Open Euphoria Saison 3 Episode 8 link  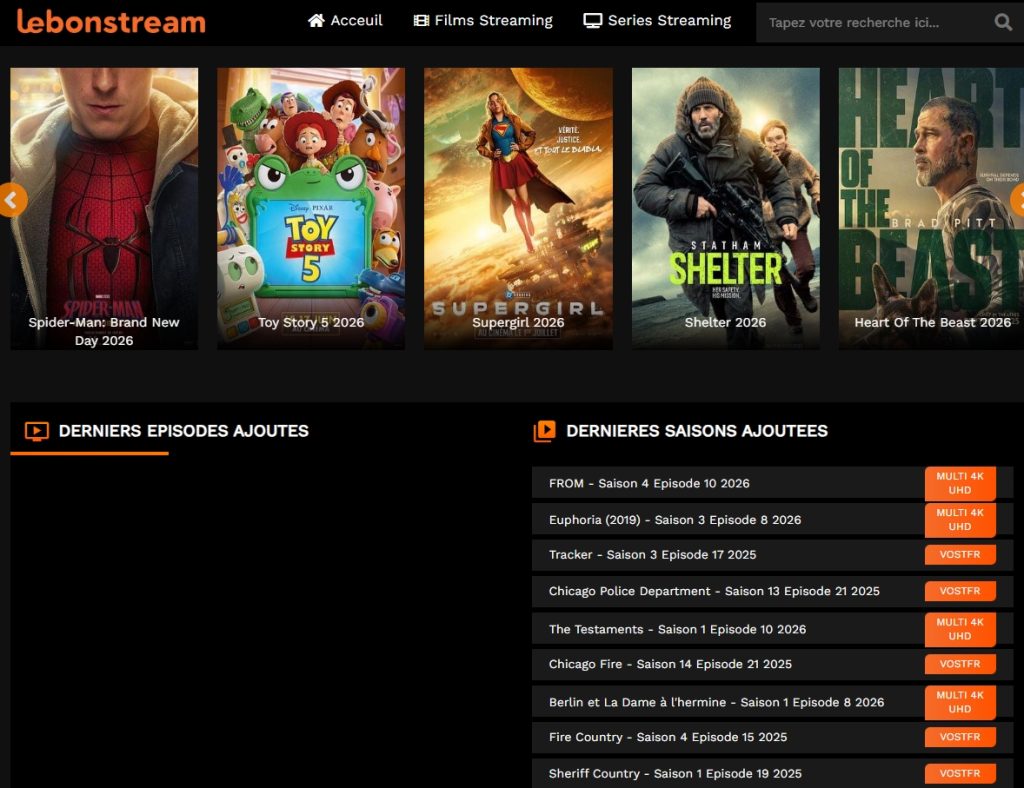[675, 520]
